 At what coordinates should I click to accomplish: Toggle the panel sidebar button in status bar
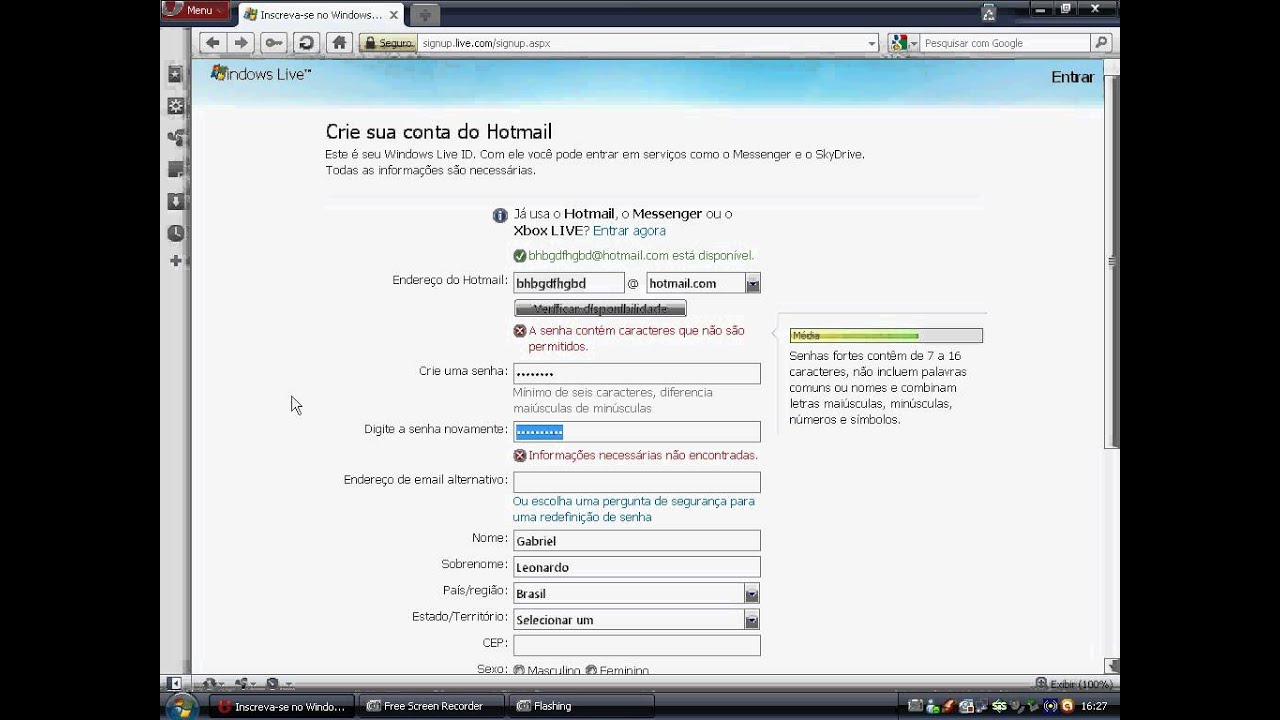pos(175,684)
